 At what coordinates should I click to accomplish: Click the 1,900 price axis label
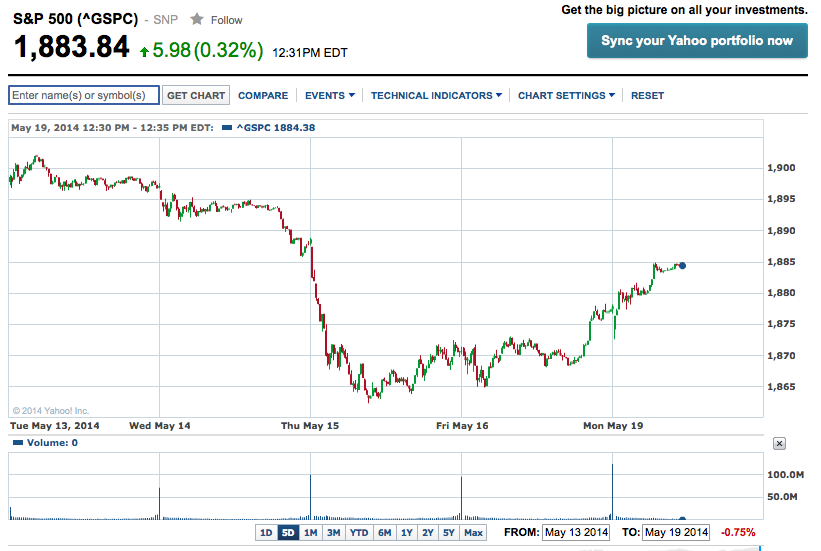coord(781,168)
